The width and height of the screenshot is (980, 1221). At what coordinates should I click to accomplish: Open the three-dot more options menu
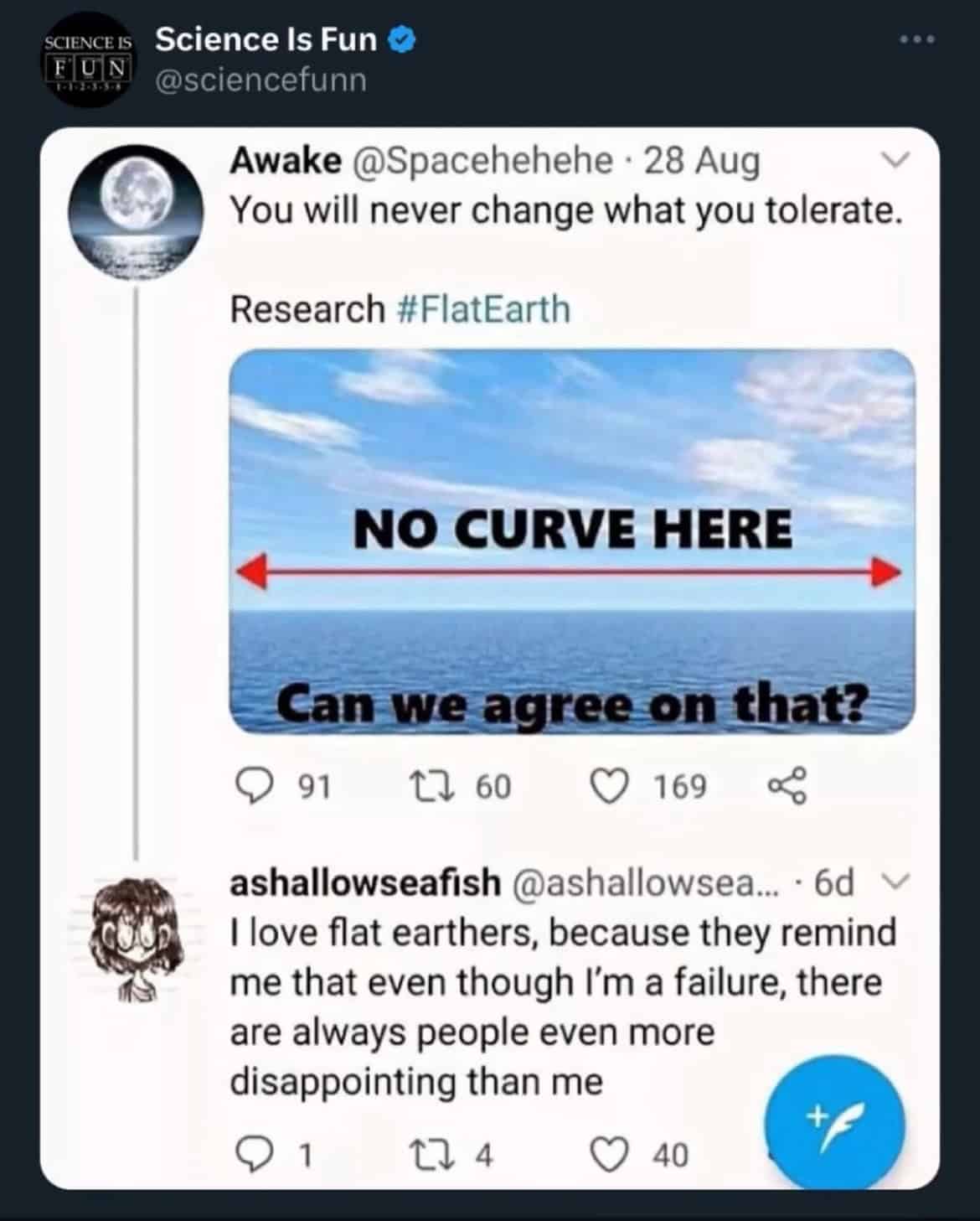coord(917,39)
